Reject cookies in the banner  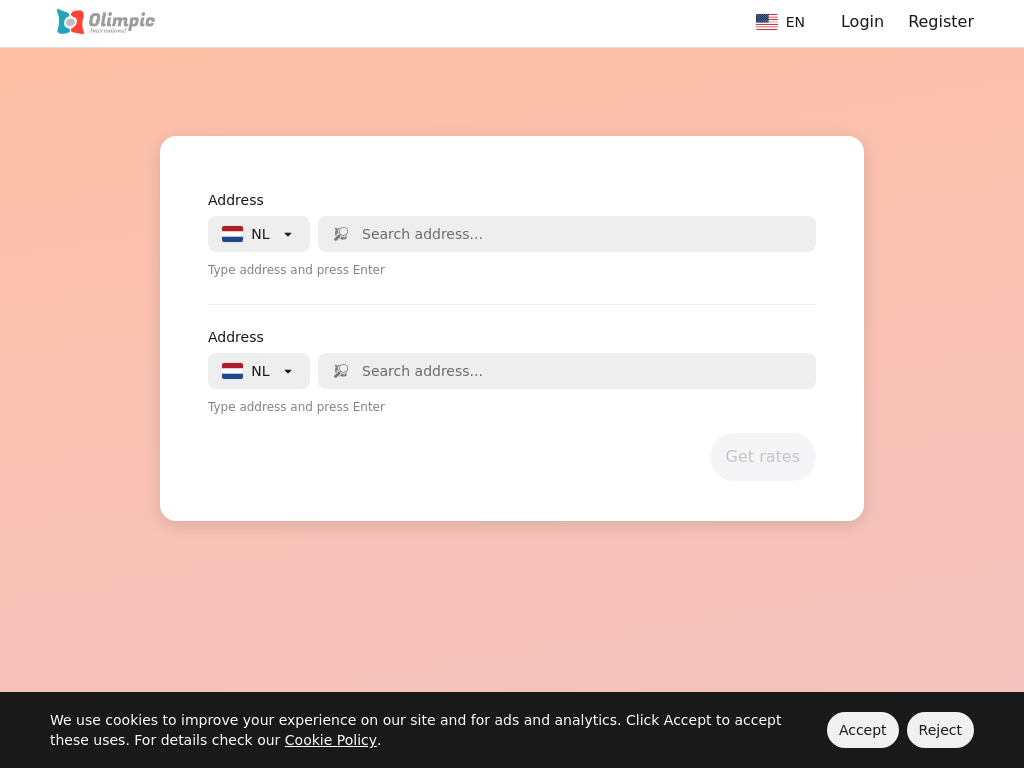coord(940,730)
